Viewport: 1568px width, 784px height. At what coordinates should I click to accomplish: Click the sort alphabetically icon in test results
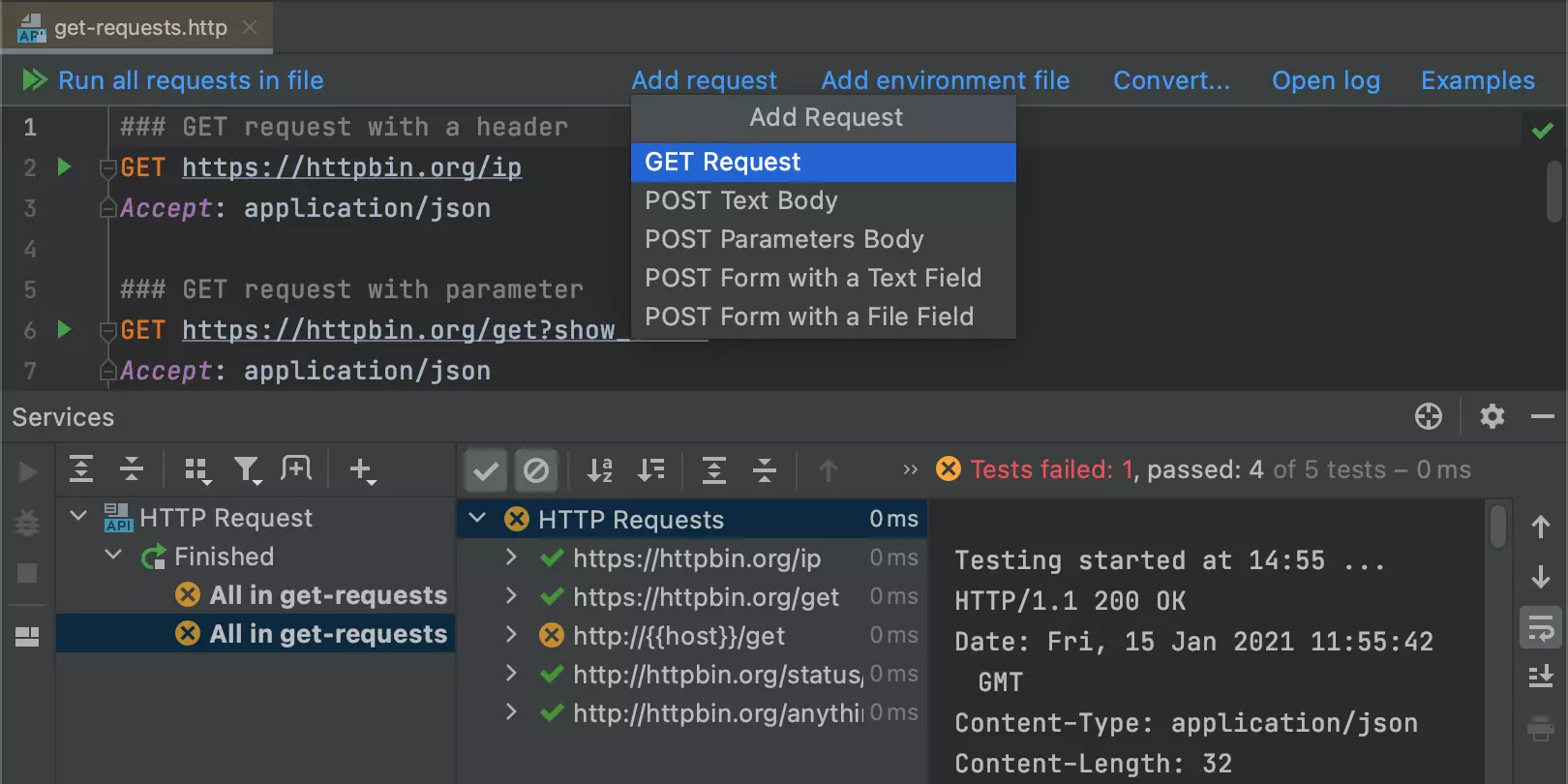click(600, 470)
